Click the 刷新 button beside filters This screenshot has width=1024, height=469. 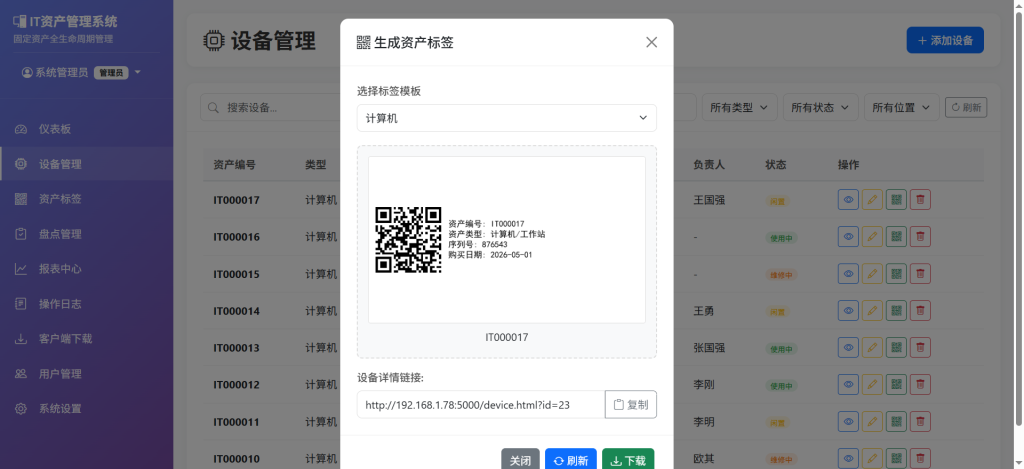[966, 107]
